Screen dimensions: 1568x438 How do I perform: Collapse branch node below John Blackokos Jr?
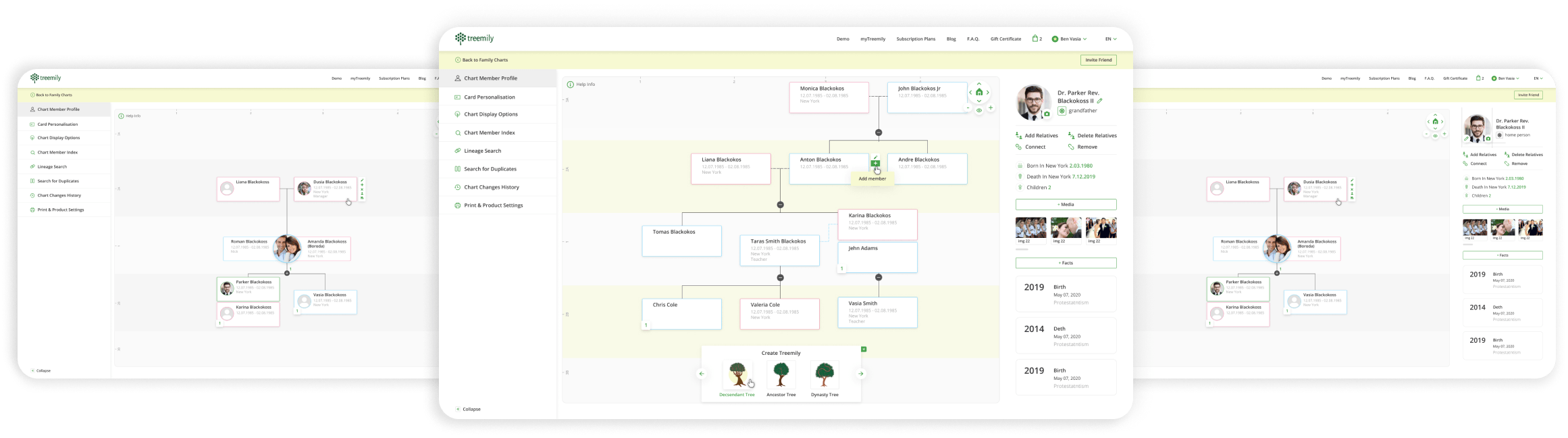879,132
